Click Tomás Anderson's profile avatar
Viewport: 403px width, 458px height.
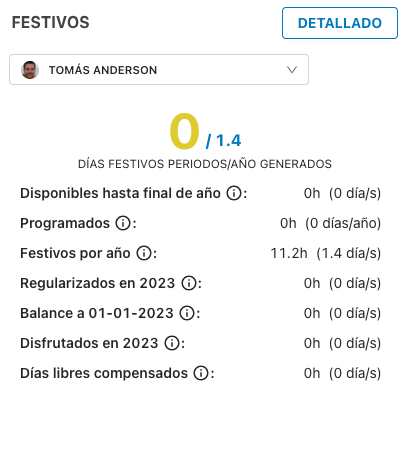pyautogui.click(x=30, y=70)
